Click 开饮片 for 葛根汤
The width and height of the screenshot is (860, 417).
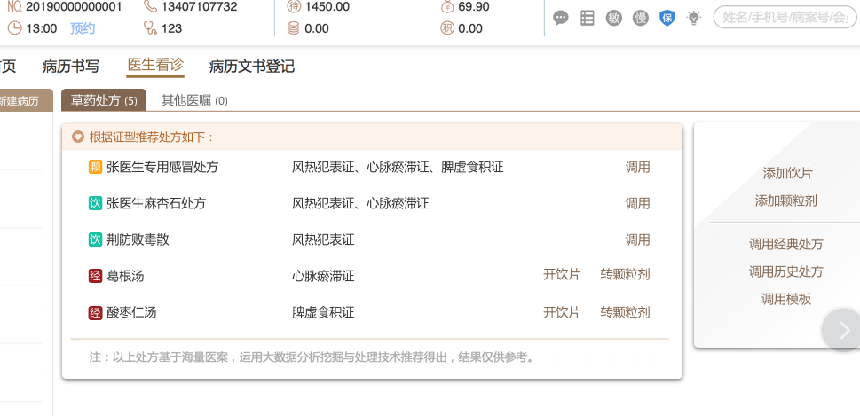coord(561,275)
